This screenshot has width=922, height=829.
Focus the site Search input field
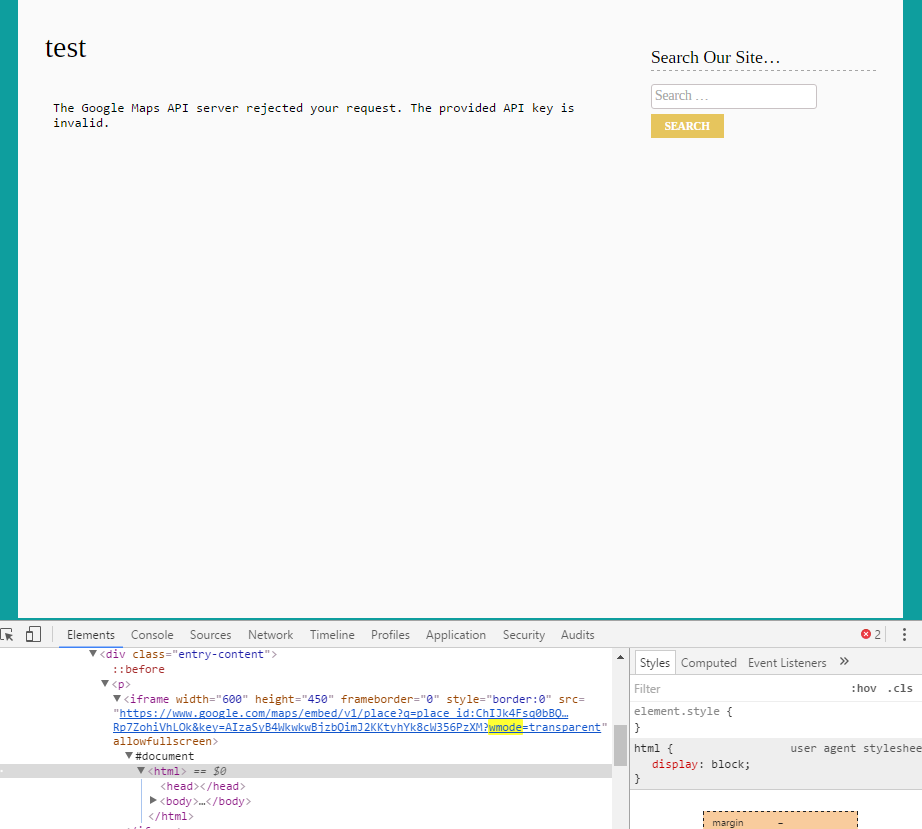click(733, 96)
